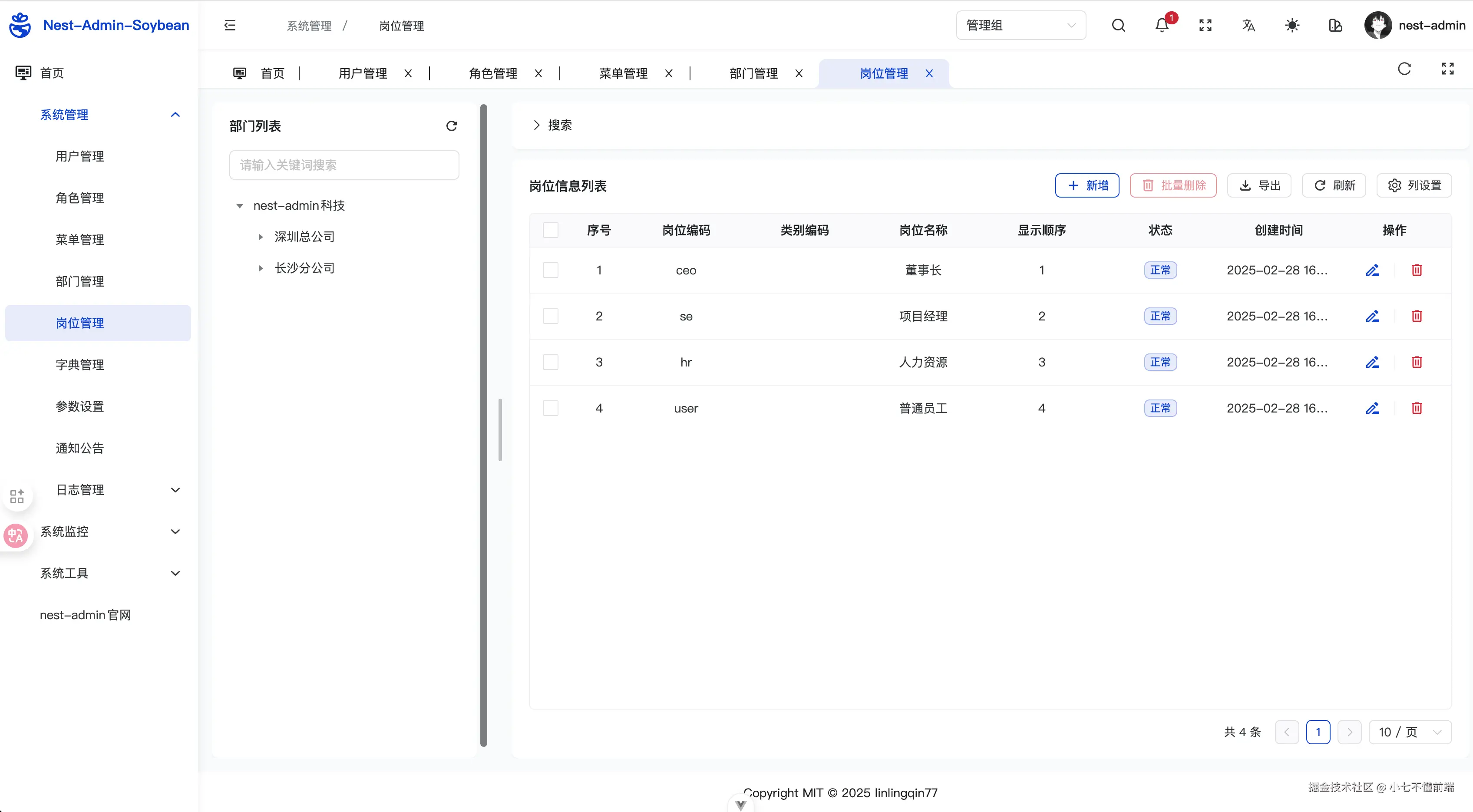
Task: Switch to the 角色管理 tab
Action: point(493,73)
